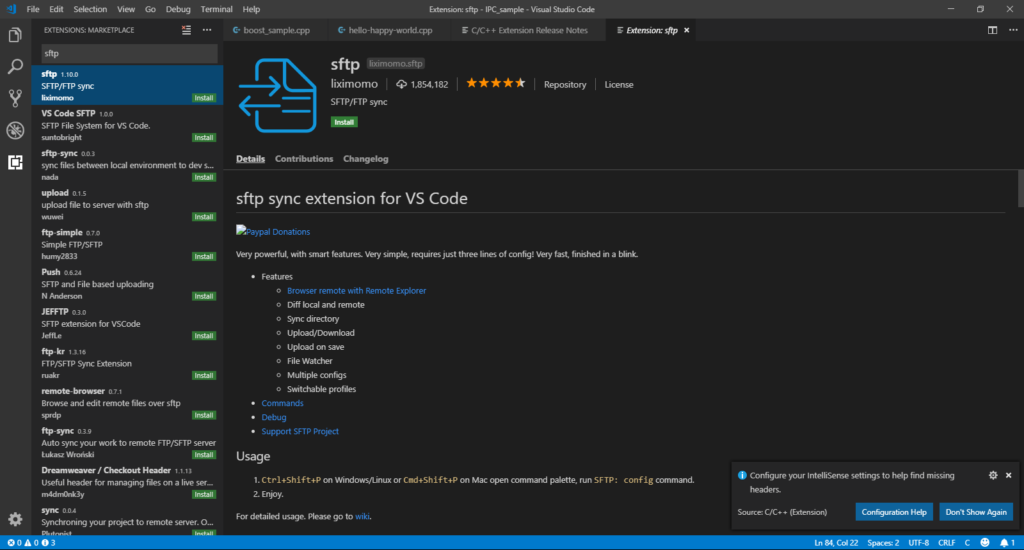The width and height of the screenshot is (1024, 550).
Task: Install the remote-browser extension
Action: pyautogui.click(x=204, y=415)
